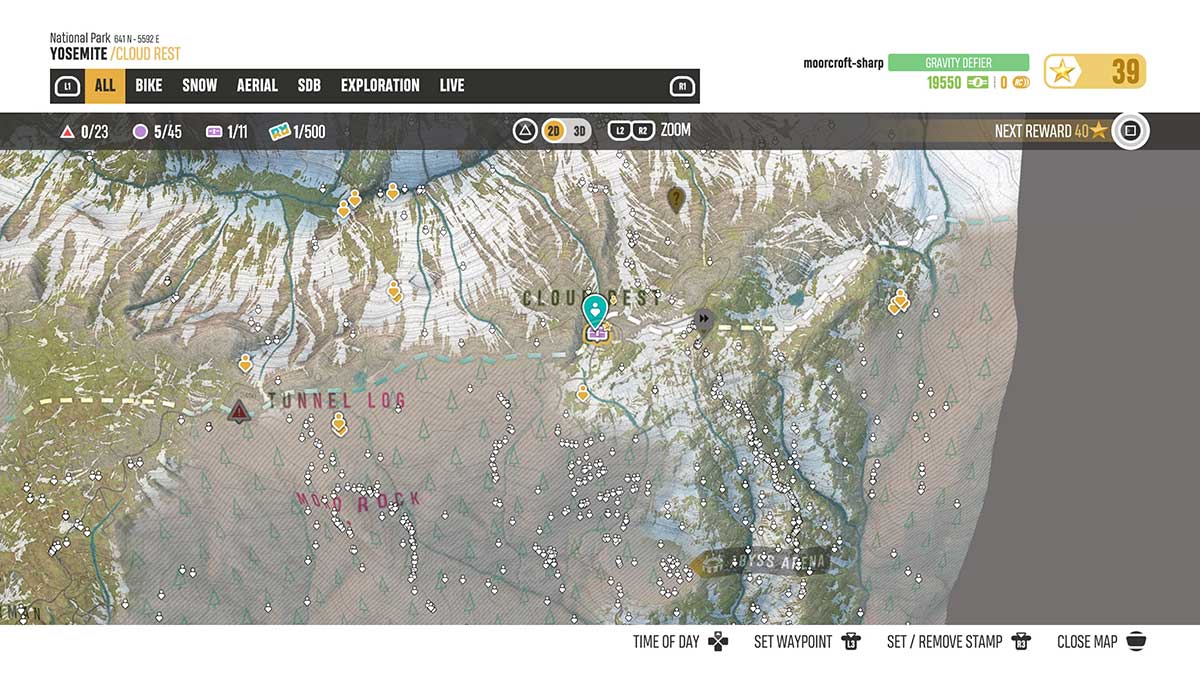Screen dimensions: 1200x675
Task: Click the gold star level 39 badge
Action: point(1094,72)
